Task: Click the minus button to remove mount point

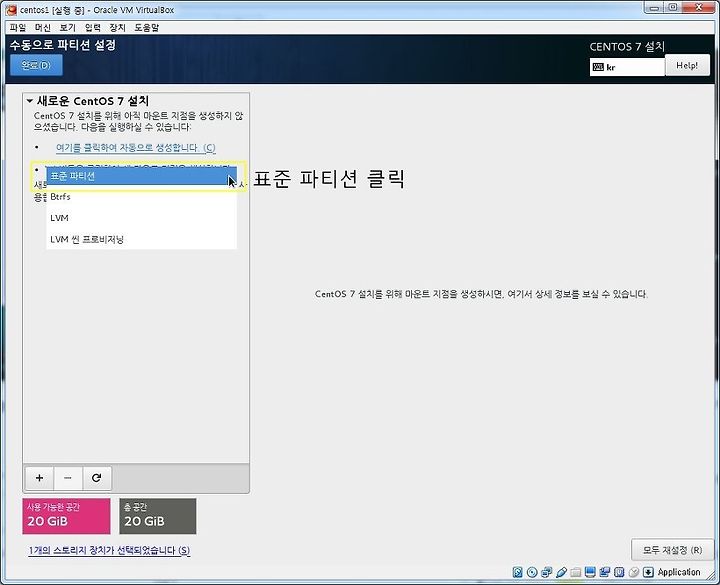Action: (x=68, y=478)
